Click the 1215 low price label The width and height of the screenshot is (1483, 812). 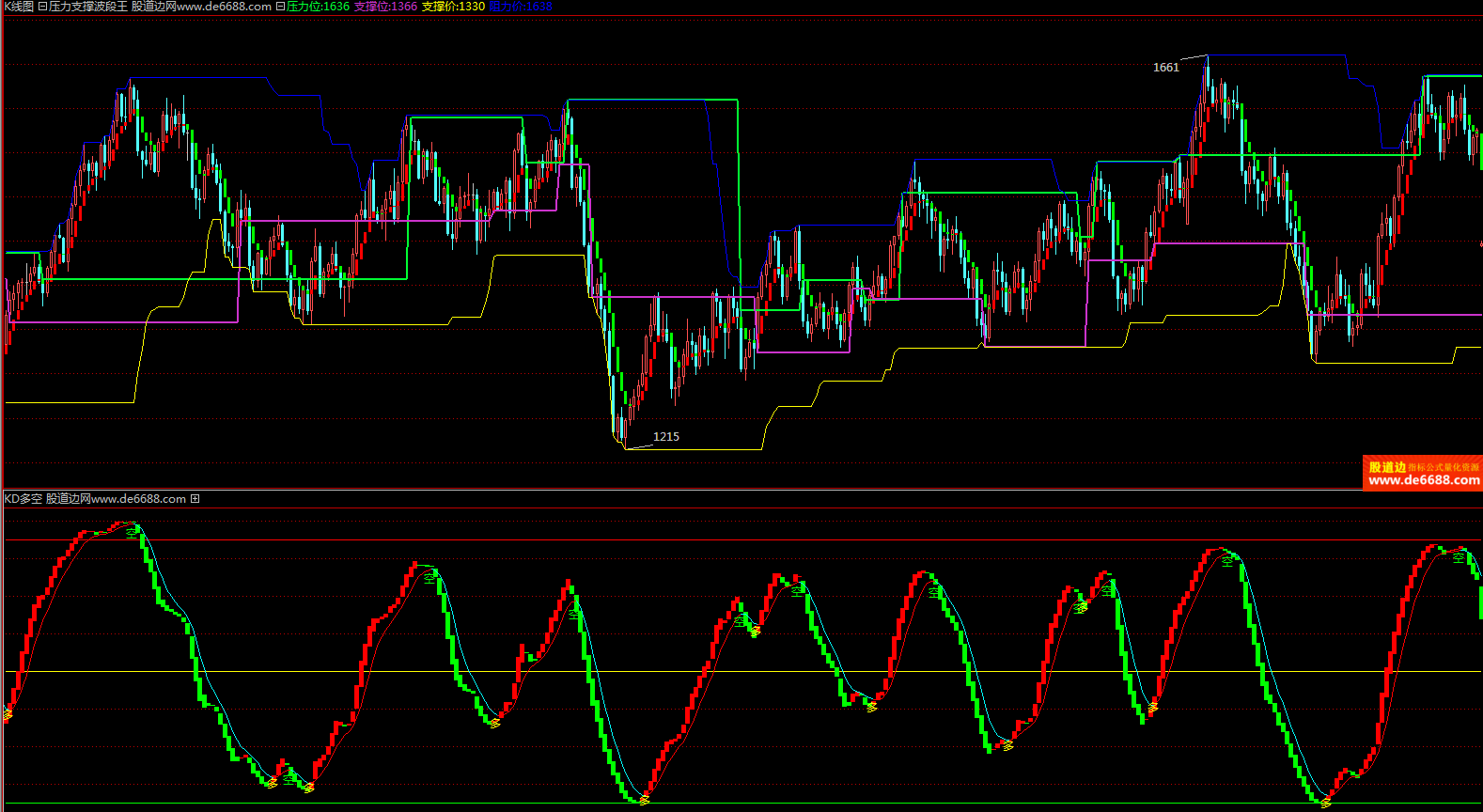click(x=665, y=437)
